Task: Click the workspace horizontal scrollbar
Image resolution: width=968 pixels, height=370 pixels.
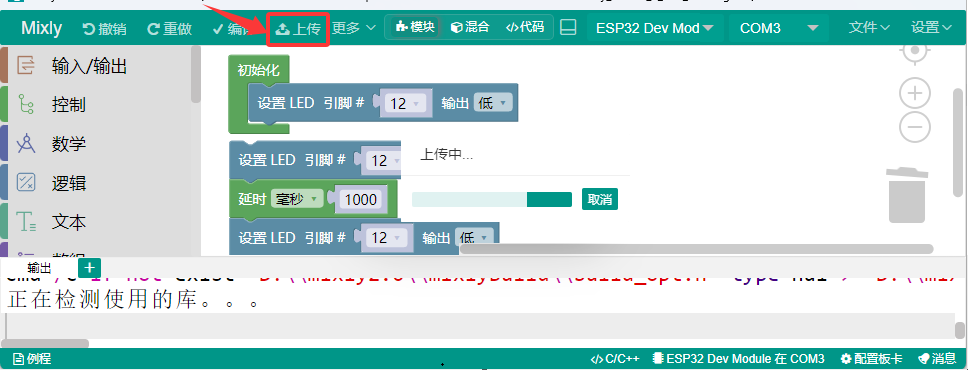Action: pyautogui.click(x=696, y=249)
